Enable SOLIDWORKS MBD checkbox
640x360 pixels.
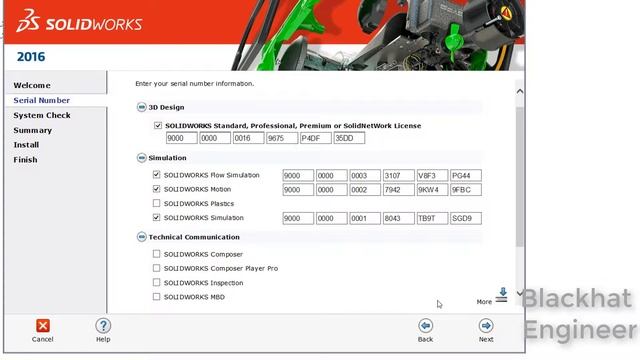tap(156, 297)
